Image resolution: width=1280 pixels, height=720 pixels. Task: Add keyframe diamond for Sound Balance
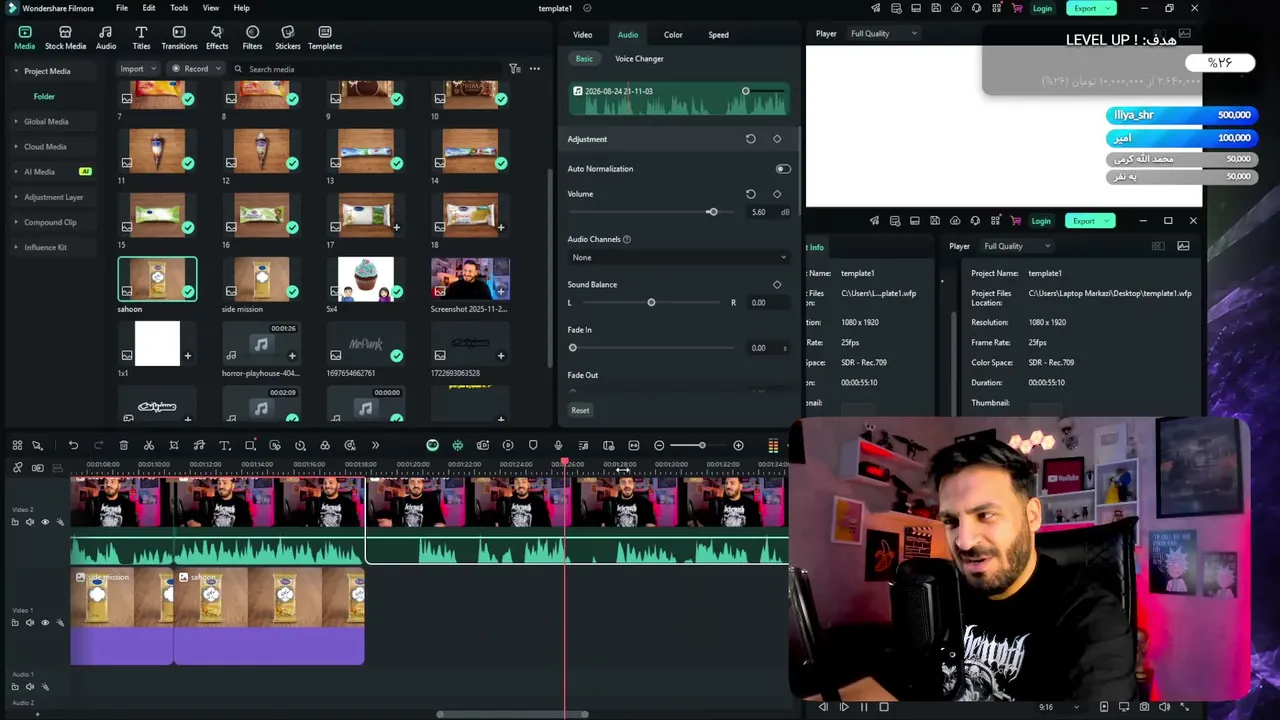point(777,285)
